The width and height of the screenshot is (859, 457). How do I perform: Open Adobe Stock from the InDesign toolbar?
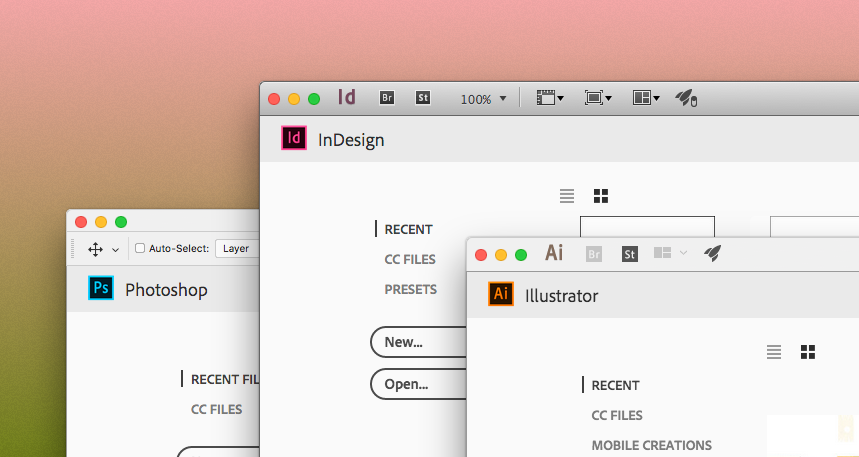click(x=423, y=98)
